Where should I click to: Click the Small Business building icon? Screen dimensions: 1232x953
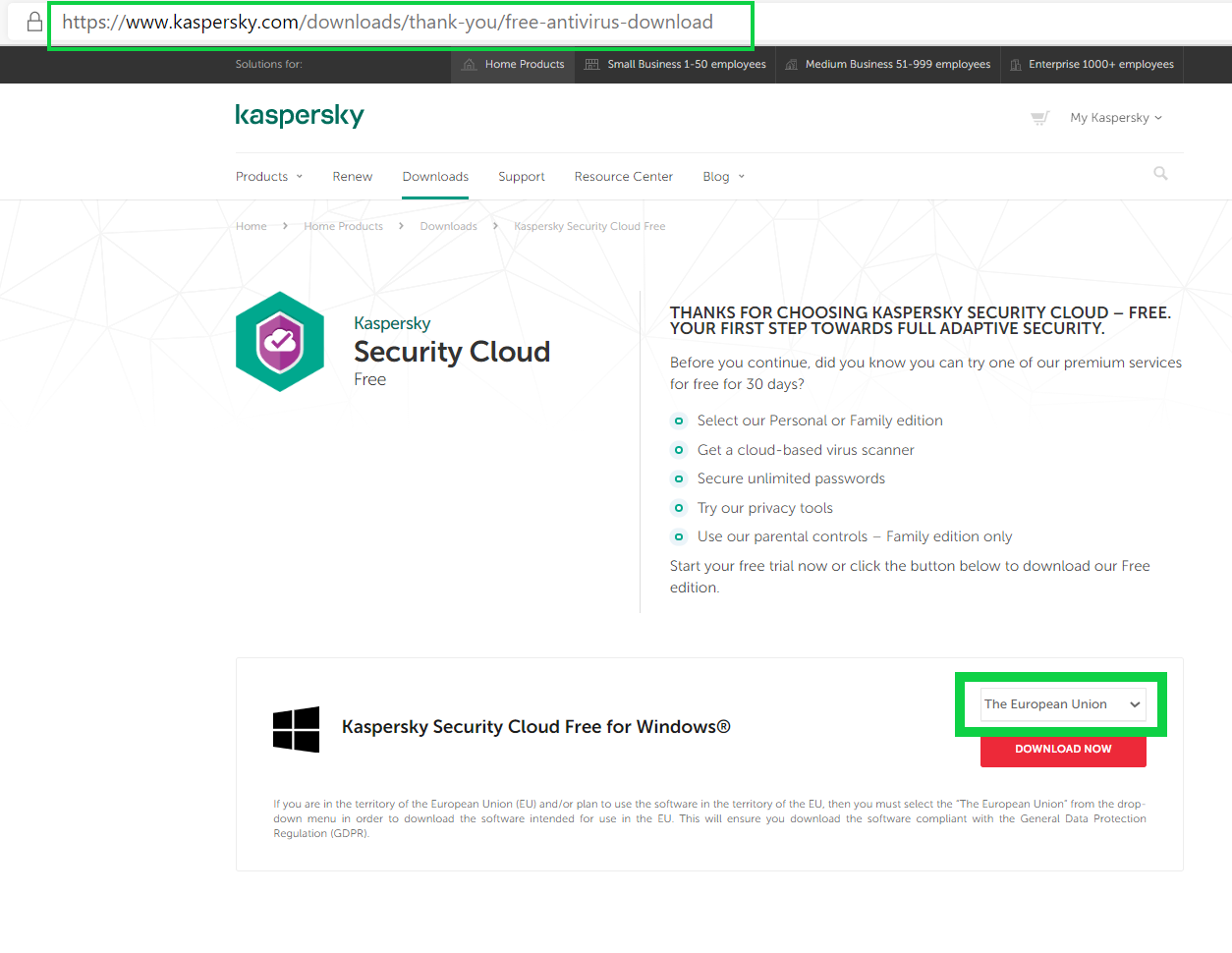tap(591, 65)
